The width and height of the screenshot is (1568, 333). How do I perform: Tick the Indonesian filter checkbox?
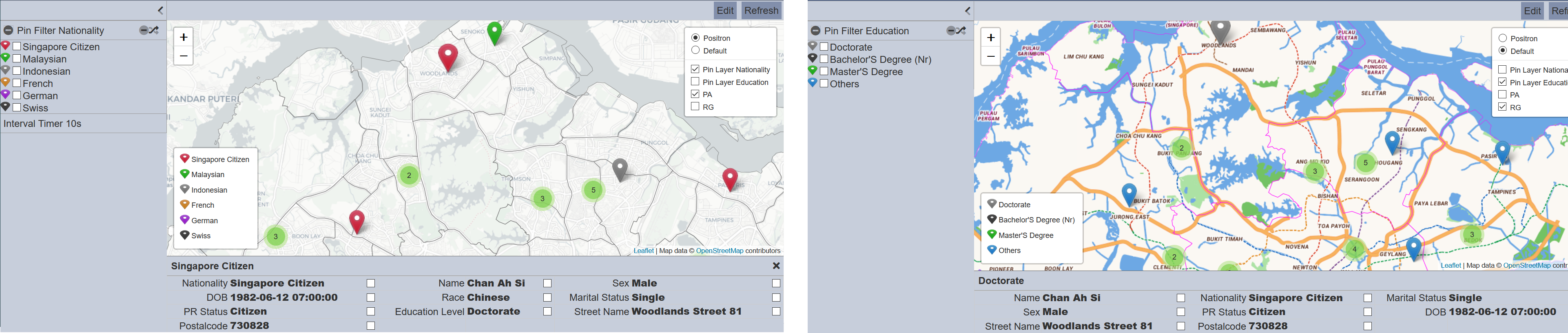pyautogui.click(x=17, y=71)
